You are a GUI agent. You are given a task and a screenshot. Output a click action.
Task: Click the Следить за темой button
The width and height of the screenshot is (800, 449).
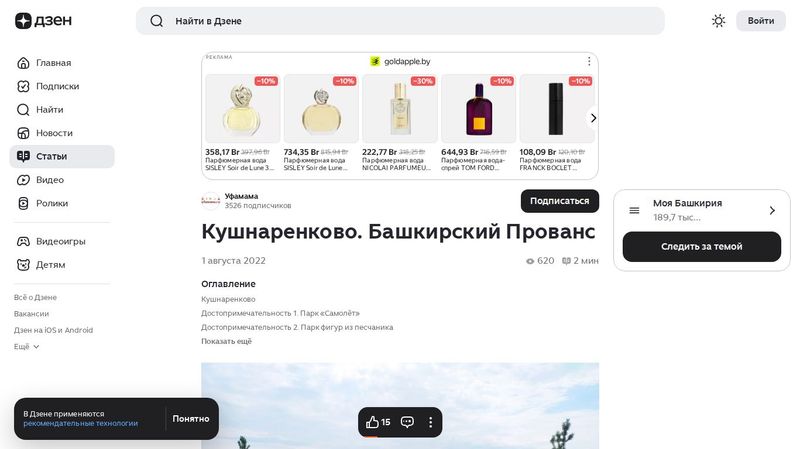coord(701,247)
